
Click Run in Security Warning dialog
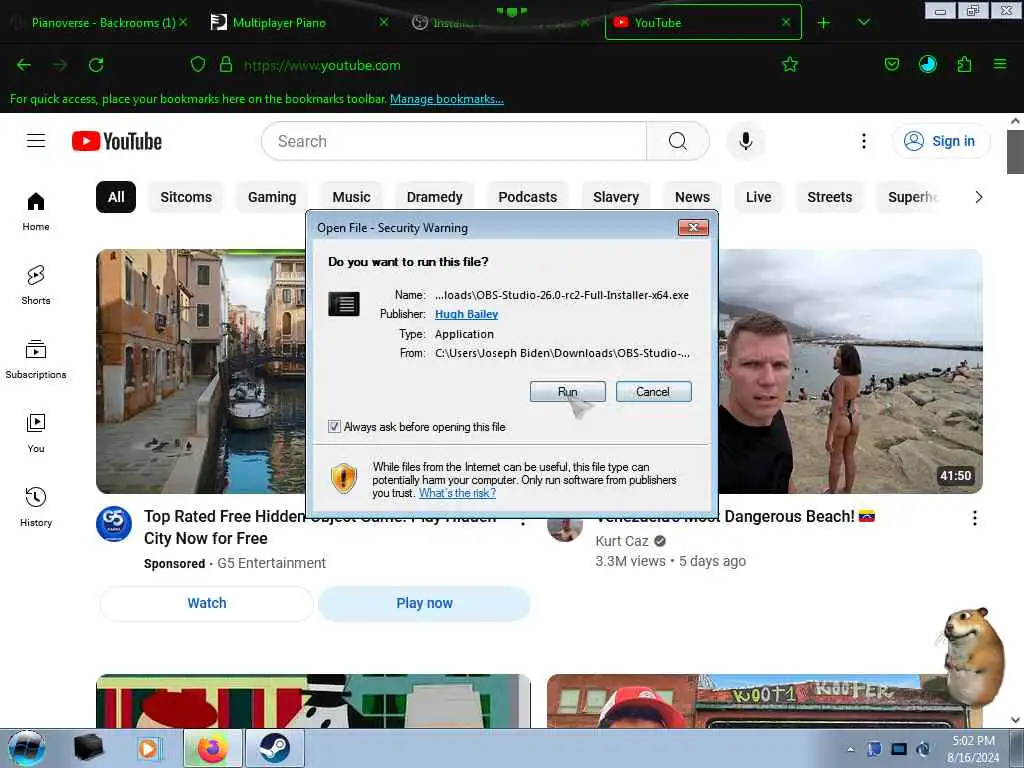coord(568,392)
